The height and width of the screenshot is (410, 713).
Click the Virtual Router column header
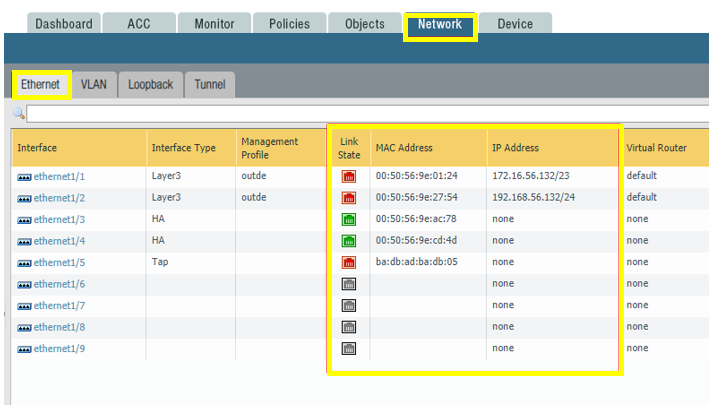pos(665,148)
